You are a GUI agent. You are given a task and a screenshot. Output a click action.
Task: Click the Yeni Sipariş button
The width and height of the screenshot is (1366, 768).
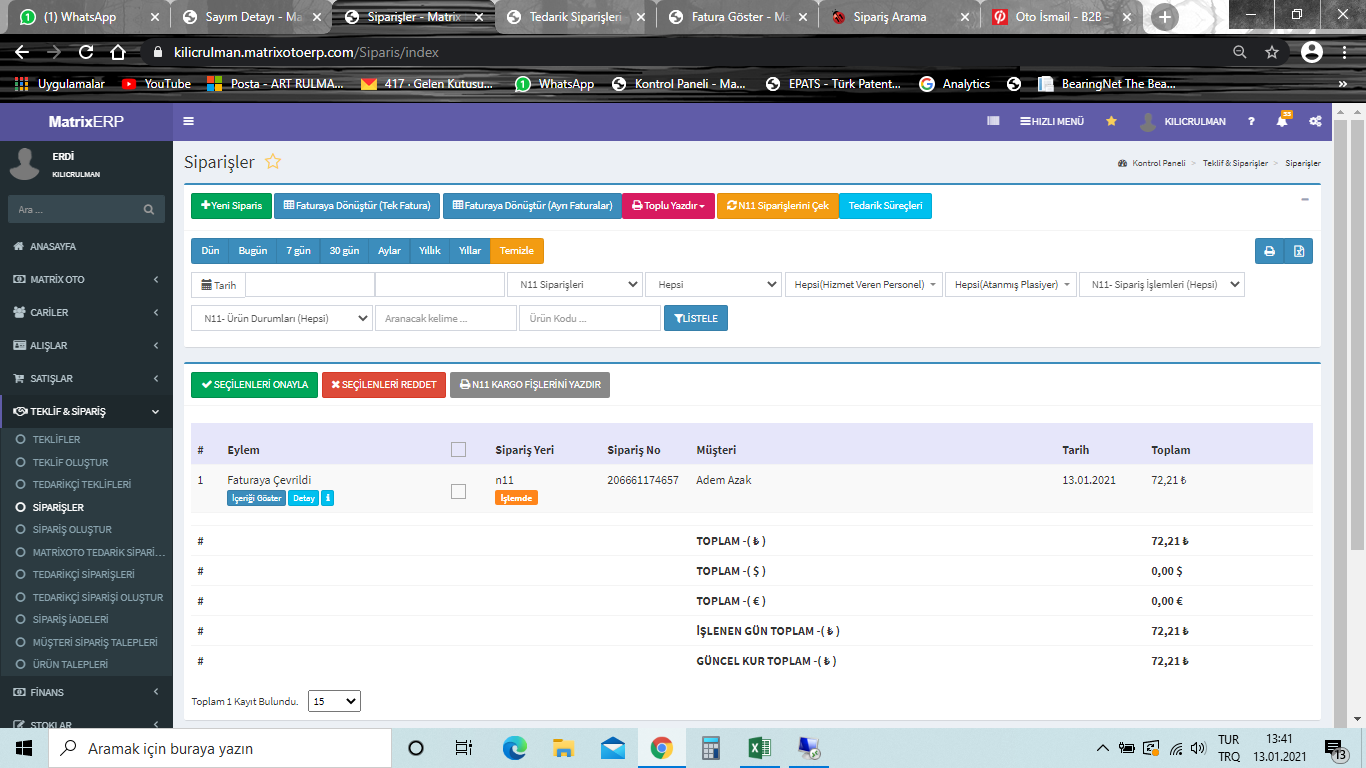click(x=231, y=206)
